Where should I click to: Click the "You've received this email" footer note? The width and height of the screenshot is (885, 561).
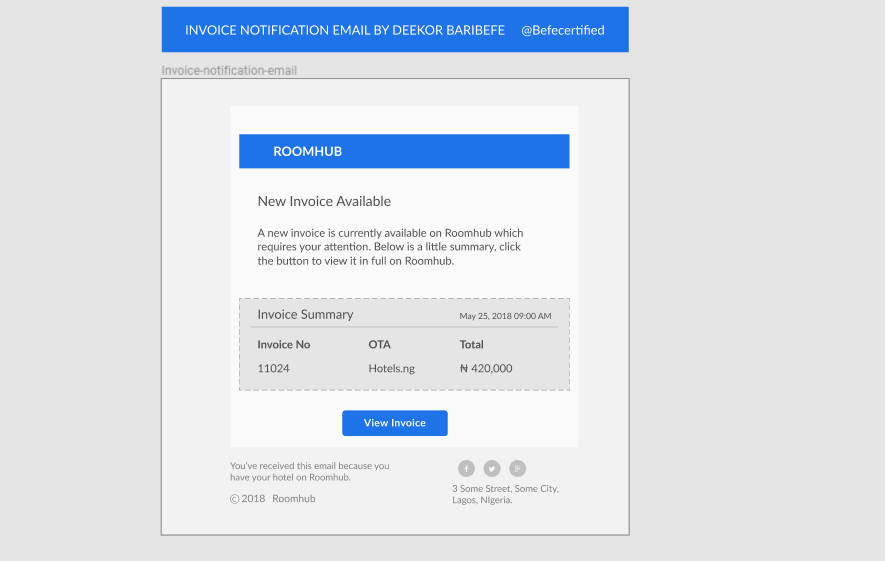309,471
